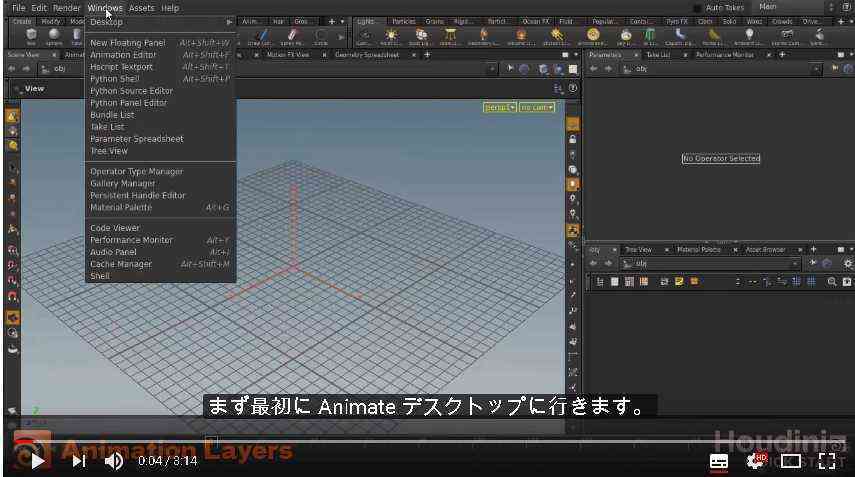Select the viewport Select tool icon at top left
The height and width of the screenshot is (477, 855).
pos(12,116)
